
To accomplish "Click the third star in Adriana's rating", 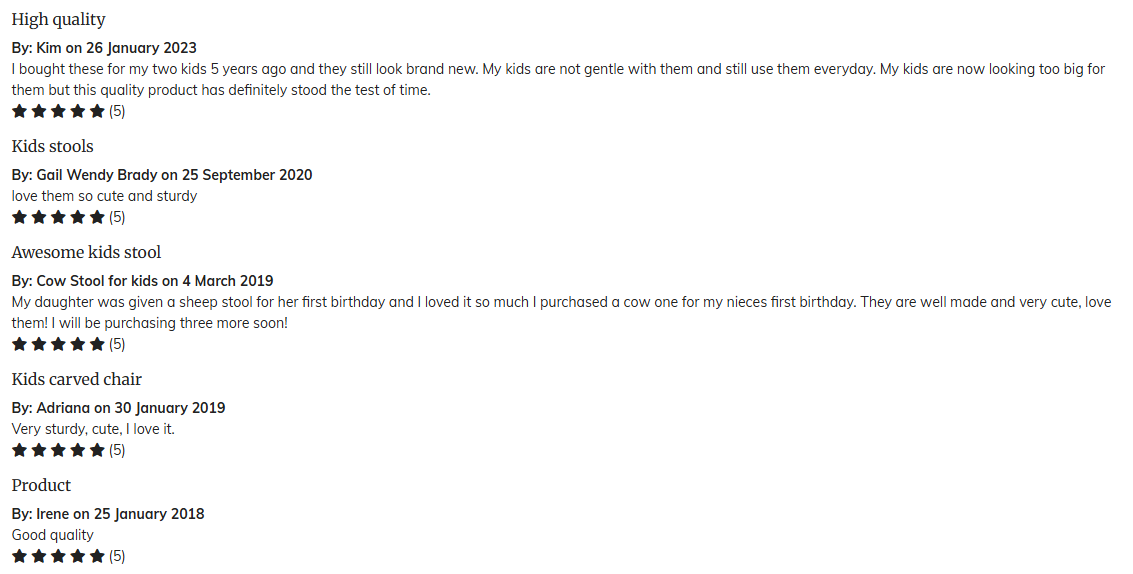I will tap(58, 450).
